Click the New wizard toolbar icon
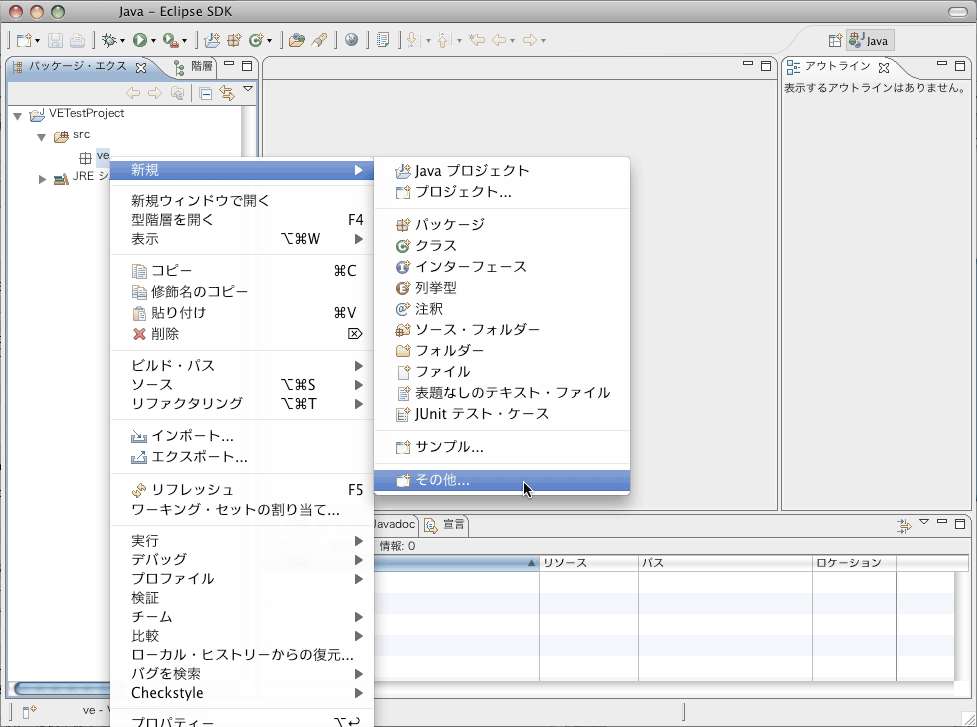Screen dimensions: 977x727 click(24, 40)
